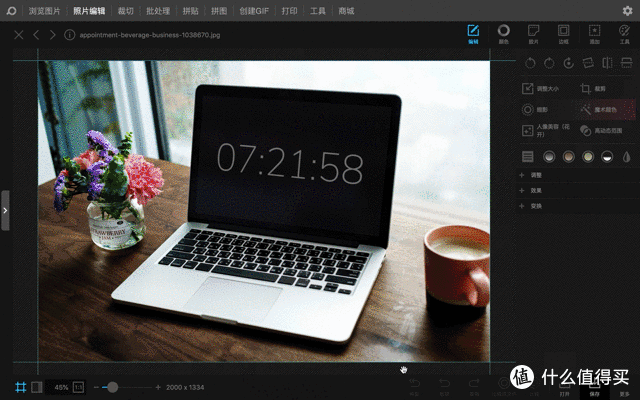Open the 编辑 edit panel tab
640x400 pixels.
473,34
